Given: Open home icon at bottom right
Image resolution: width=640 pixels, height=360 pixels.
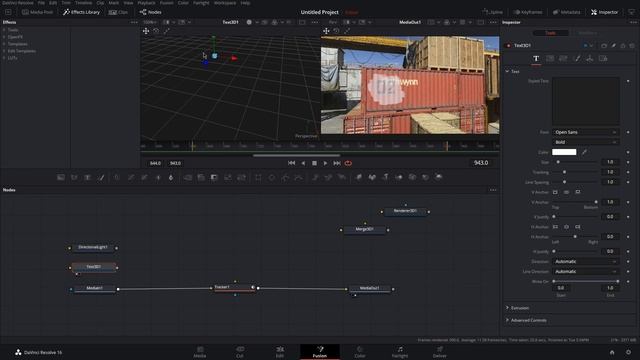Looking at the screenshot, I should tap(612, 352).
